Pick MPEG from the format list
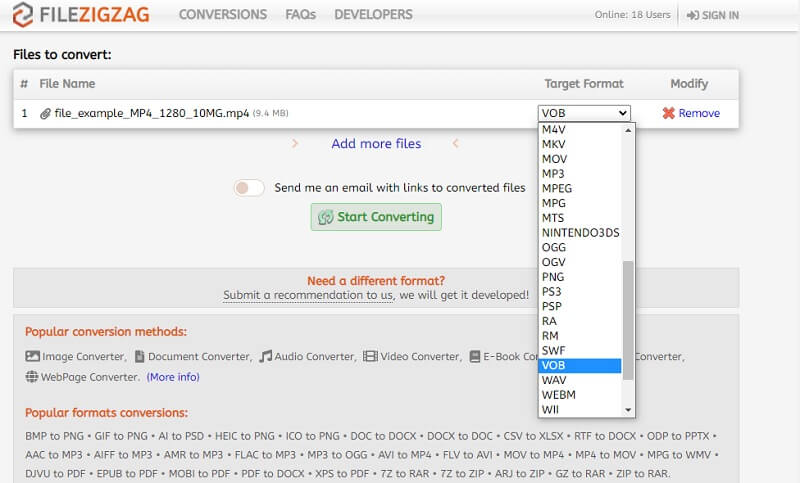This screenshot has width=800, height=483. pyautogui.click(x=580, y=189)
